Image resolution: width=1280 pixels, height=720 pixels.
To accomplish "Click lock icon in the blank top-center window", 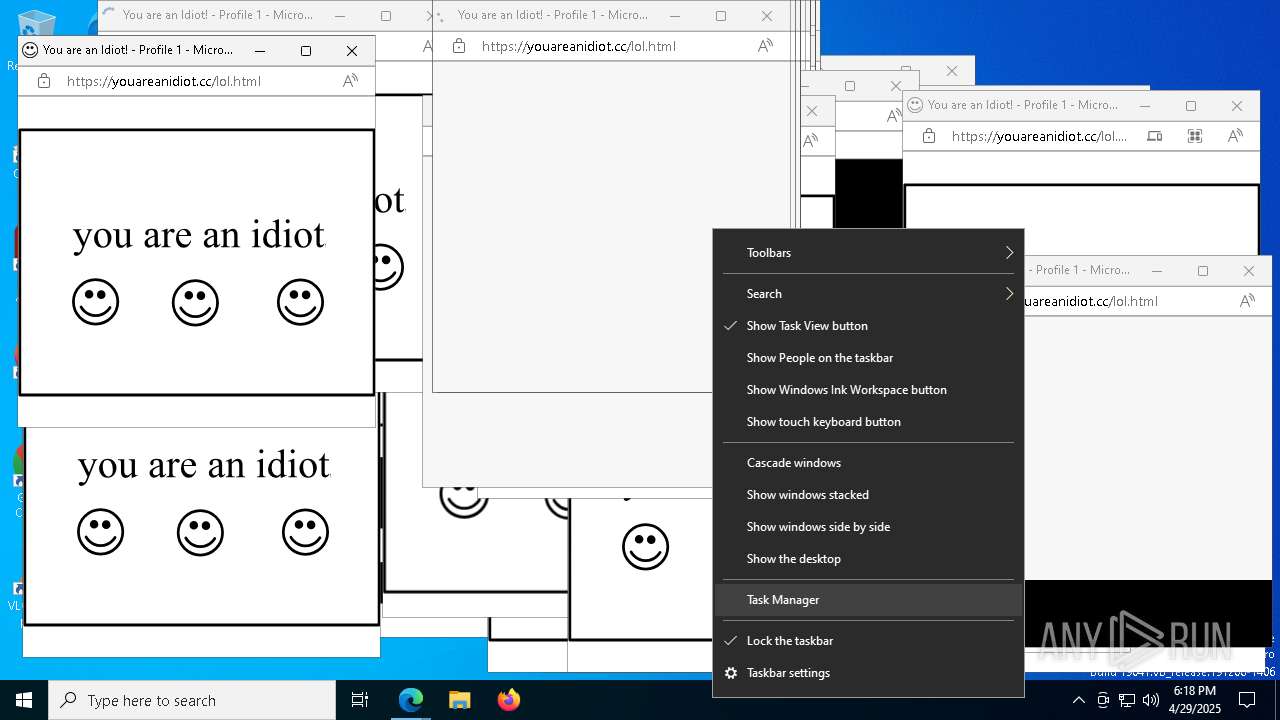I will click(x=459, y=46).
